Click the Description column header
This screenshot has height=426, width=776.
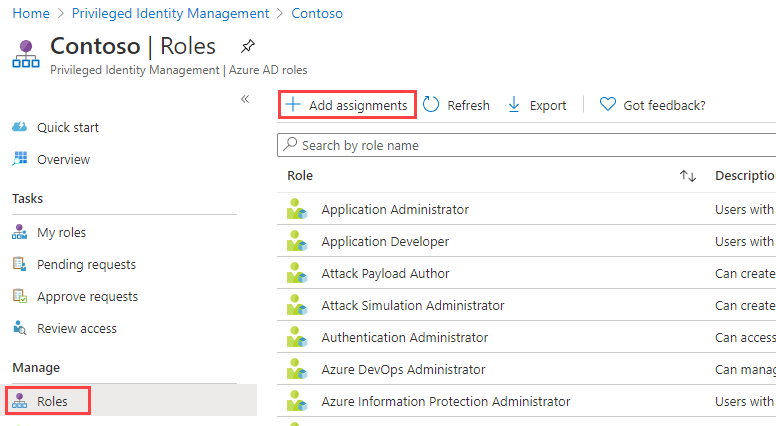pos(745,176)
